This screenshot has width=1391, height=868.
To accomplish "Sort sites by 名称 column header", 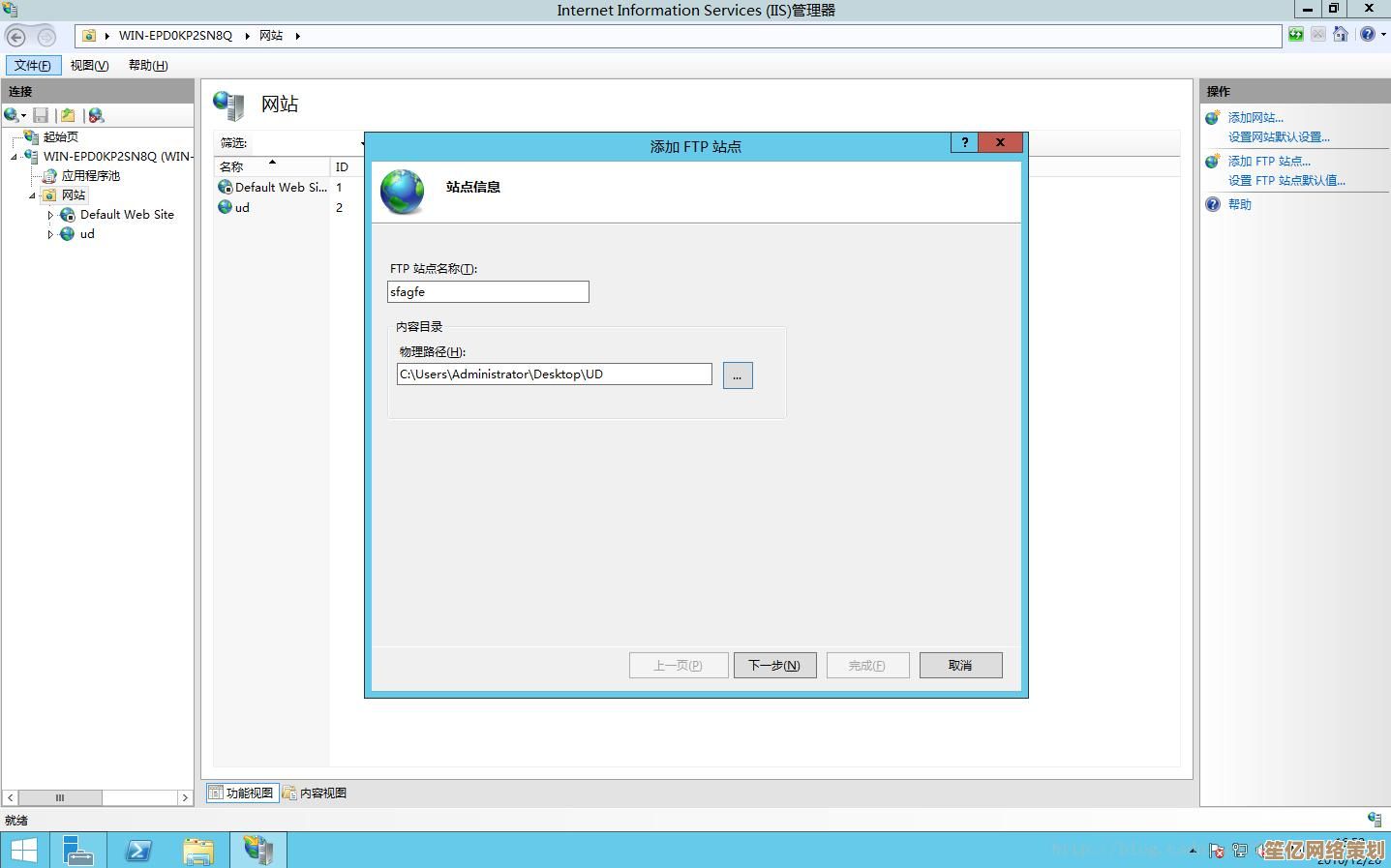I will [272, 166].
